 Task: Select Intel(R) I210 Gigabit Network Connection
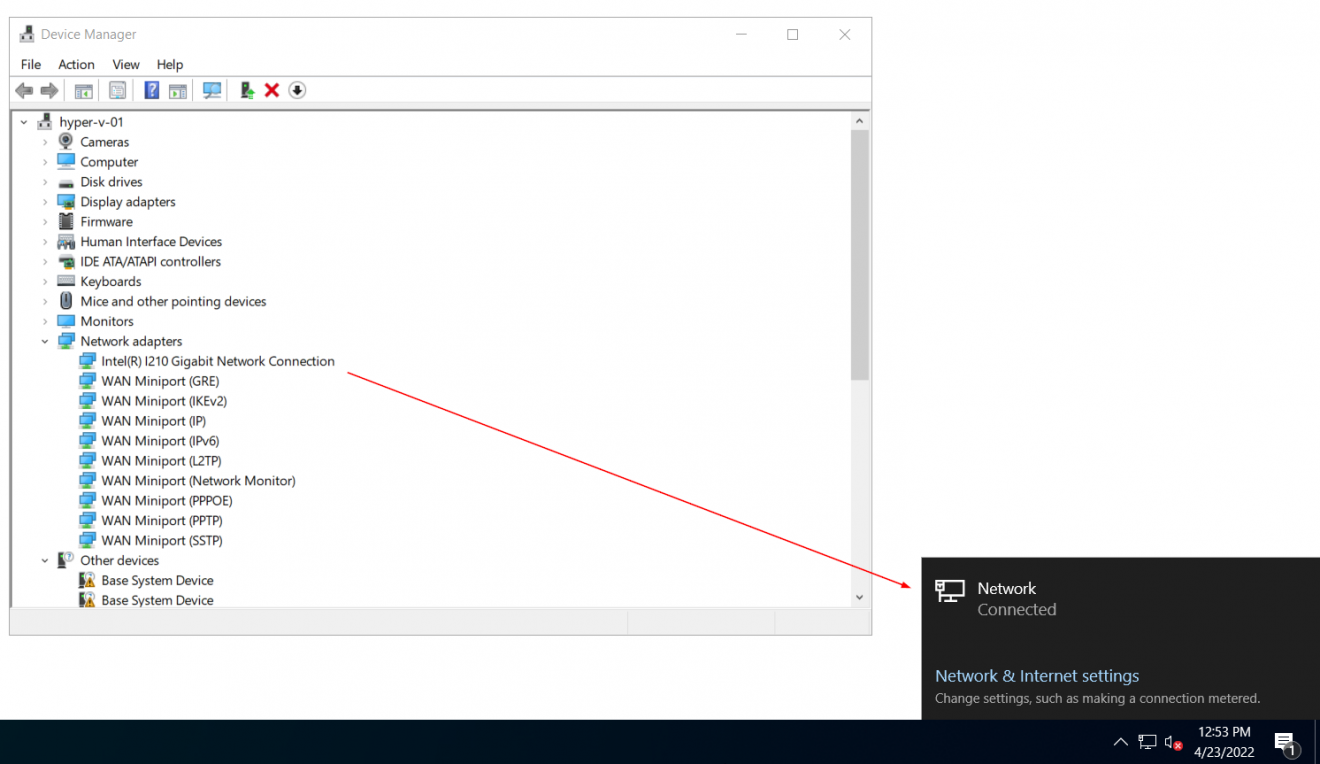click(x=218, y=361)
